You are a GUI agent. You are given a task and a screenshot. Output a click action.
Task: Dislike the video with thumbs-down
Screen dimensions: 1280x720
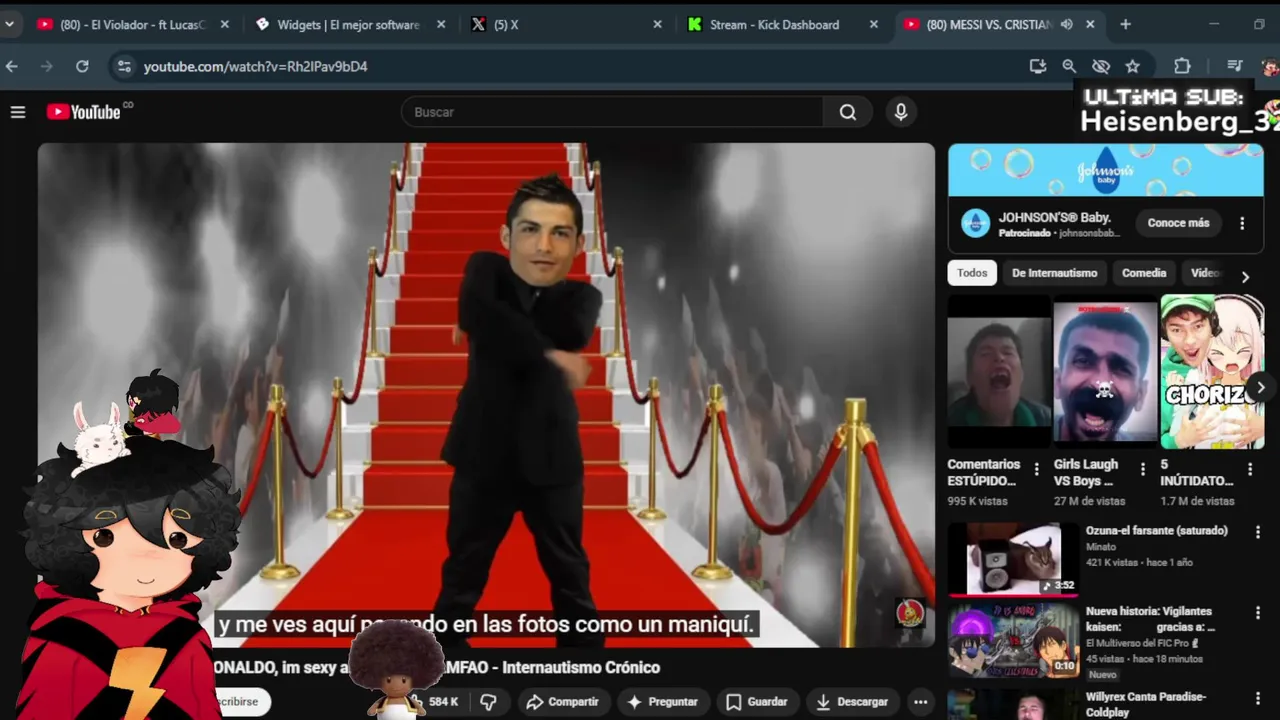[x=488, y=702]
